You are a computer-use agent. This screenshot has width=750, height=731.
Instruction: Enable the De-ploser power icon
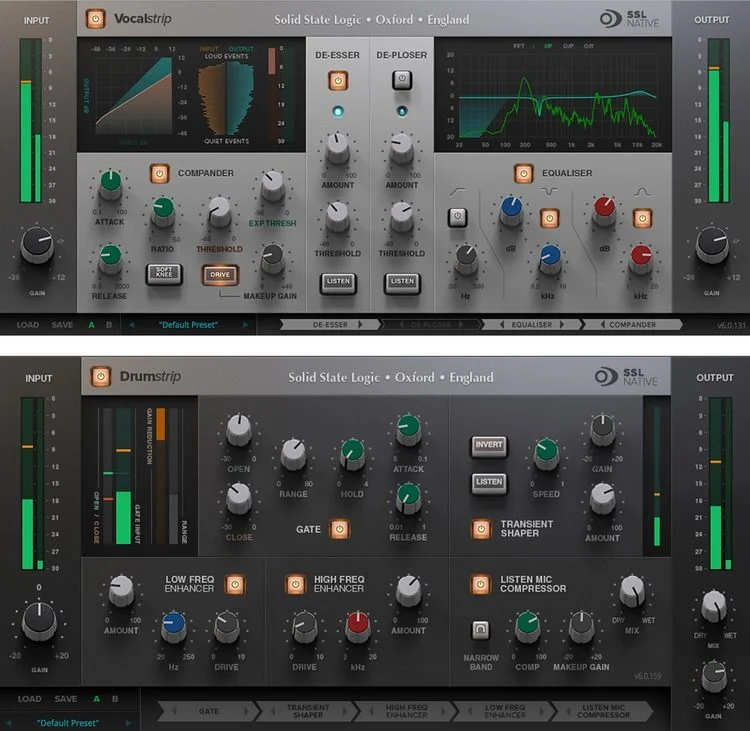401,81
